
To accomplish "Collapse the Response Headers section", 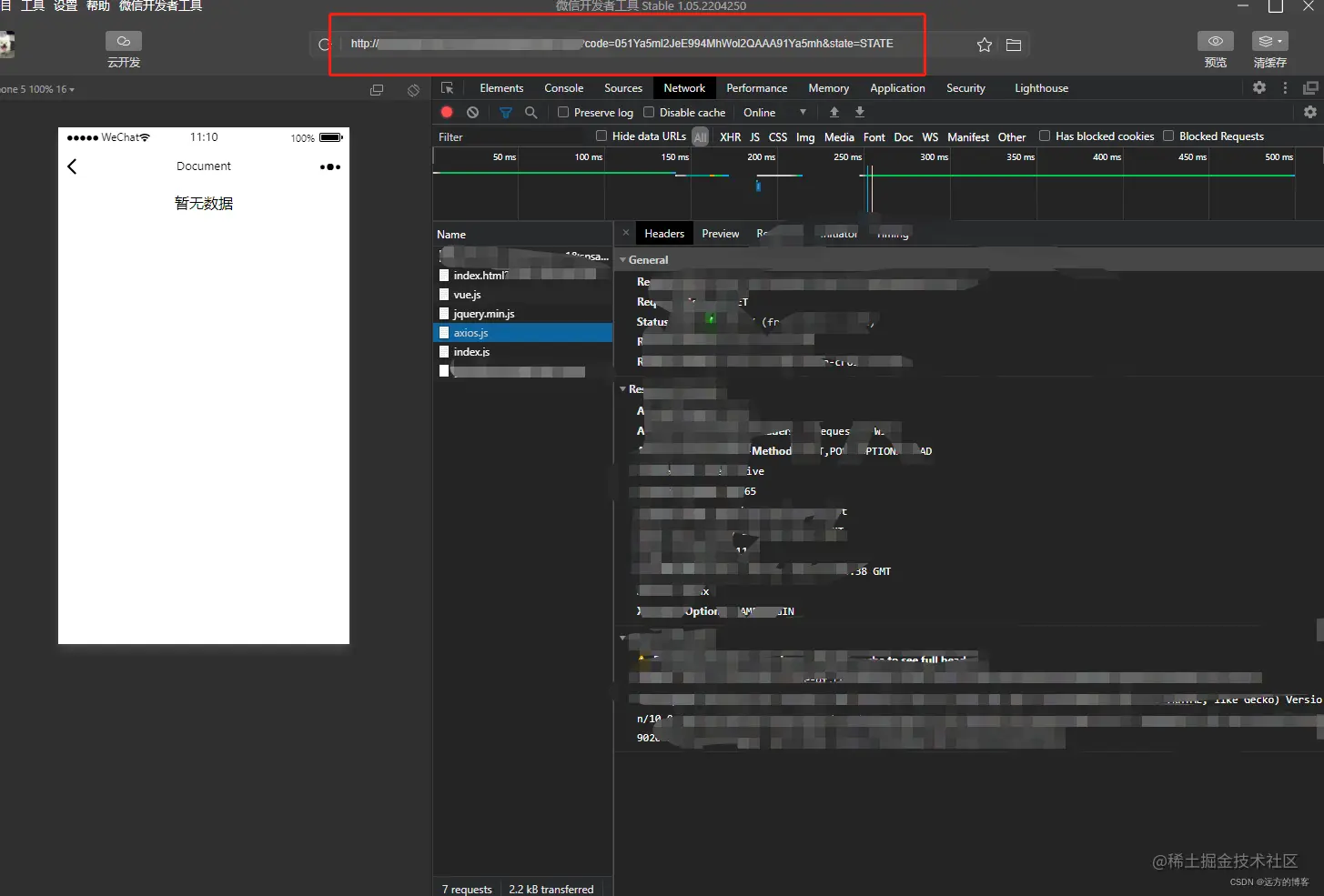I will click(622, 389).
